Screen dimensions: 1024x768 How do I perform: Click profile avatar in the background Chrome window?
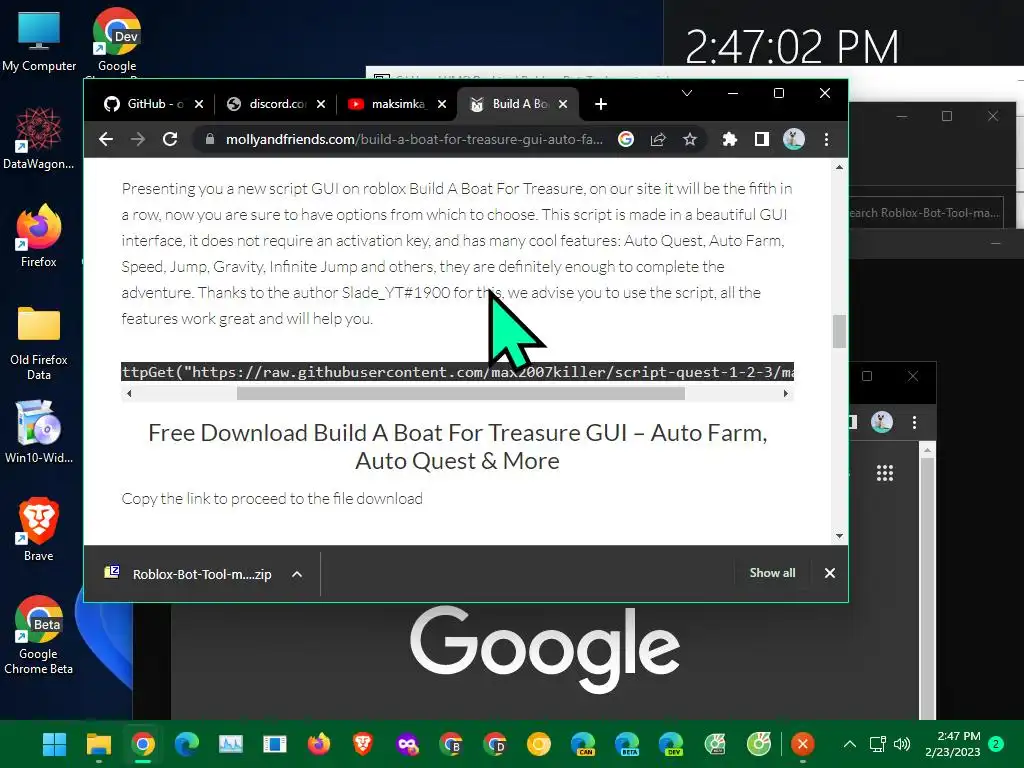882,422
